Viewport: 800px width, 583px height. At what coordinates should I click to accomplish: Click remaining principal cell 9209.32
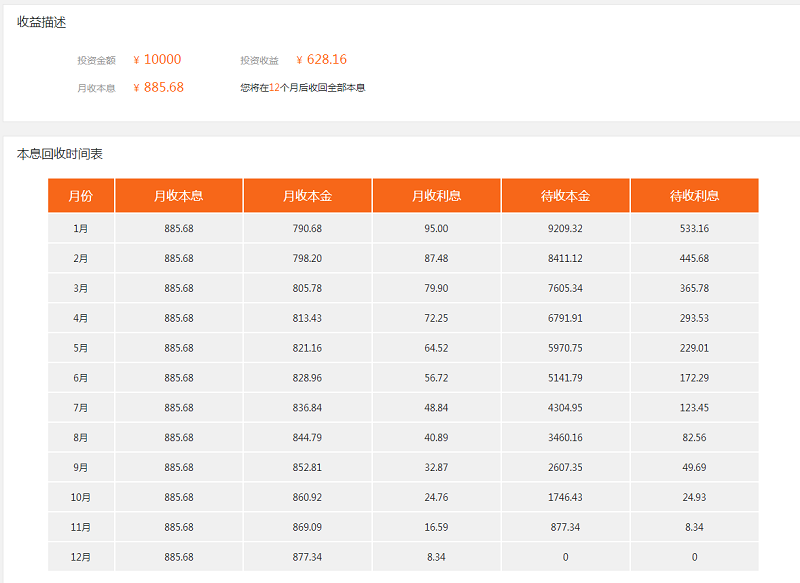tap(565, 229)
